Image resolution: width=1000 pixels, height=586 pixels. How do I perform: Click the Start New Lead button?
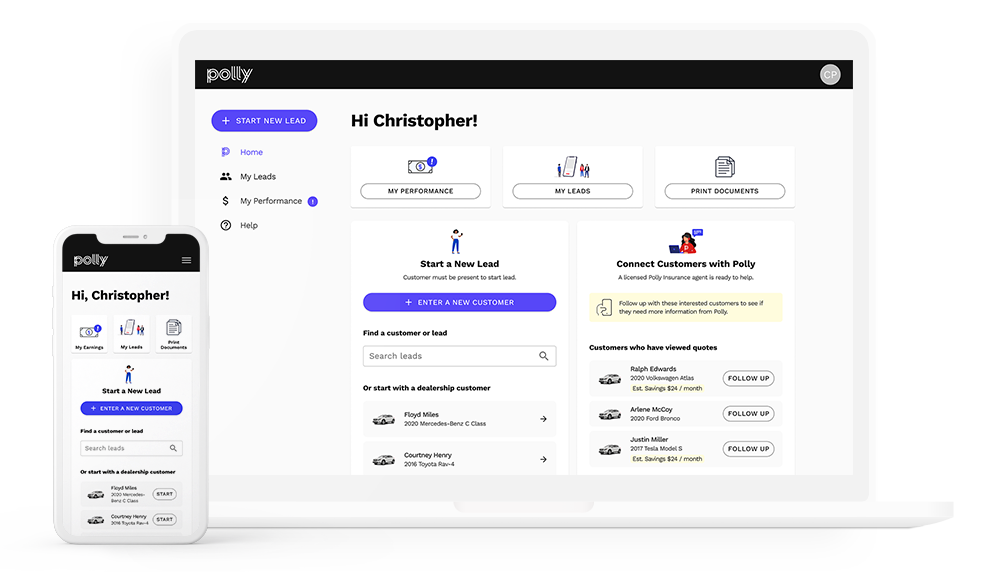264,121
